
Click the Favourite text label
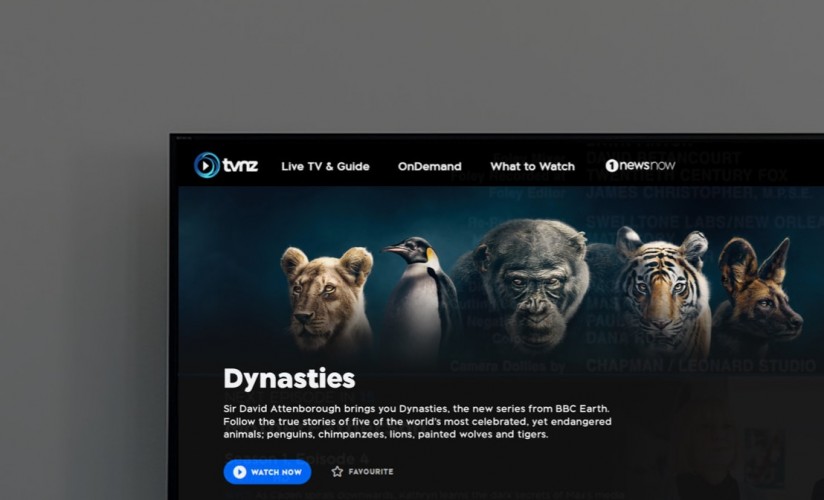click(370, 472)
